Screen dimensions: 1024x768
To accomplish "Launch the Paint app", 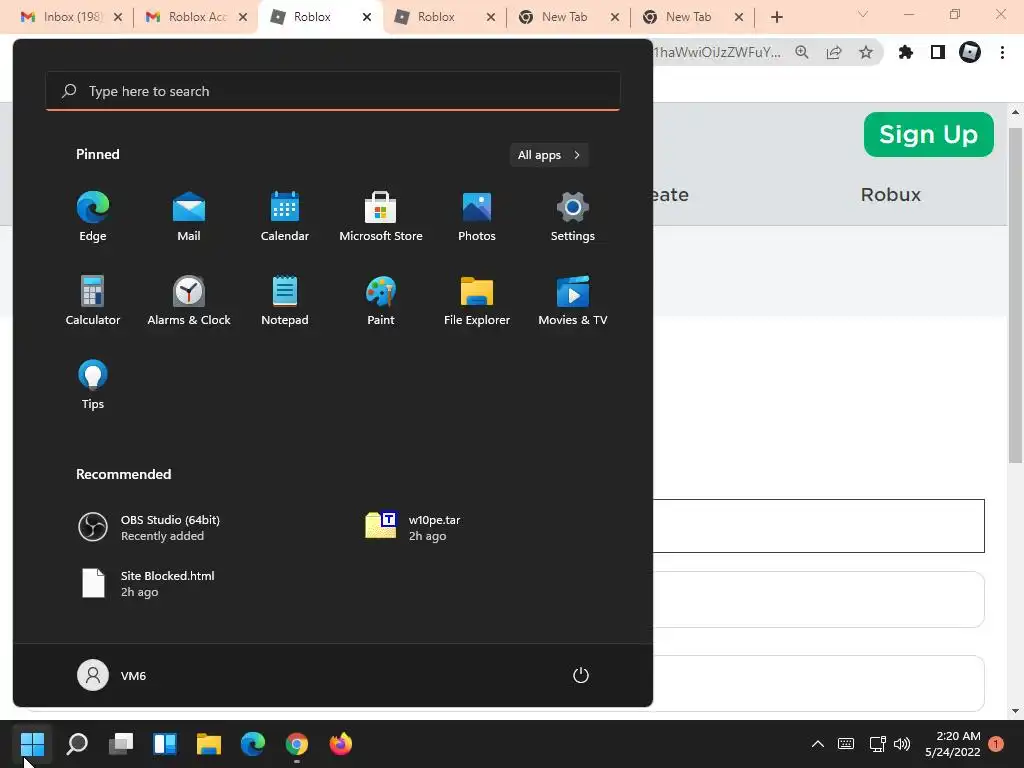I will 381,300.
